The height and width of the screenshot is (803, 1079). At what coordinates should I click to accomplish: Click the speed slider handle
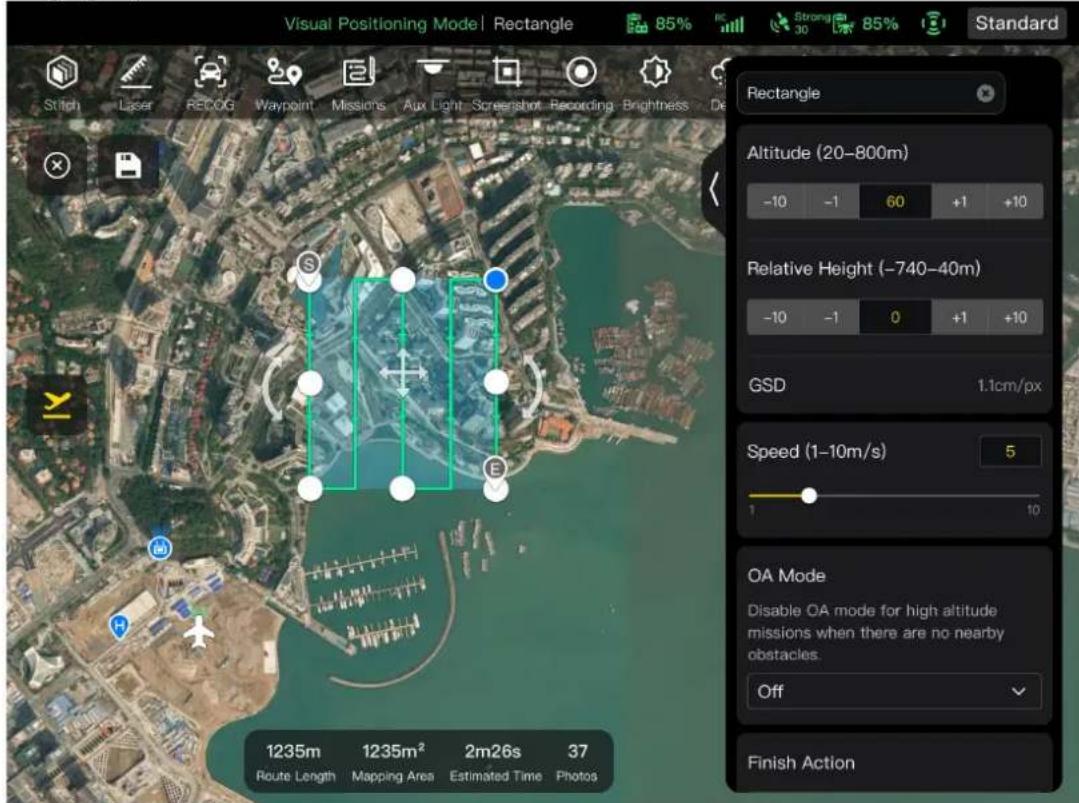(809, 495)
